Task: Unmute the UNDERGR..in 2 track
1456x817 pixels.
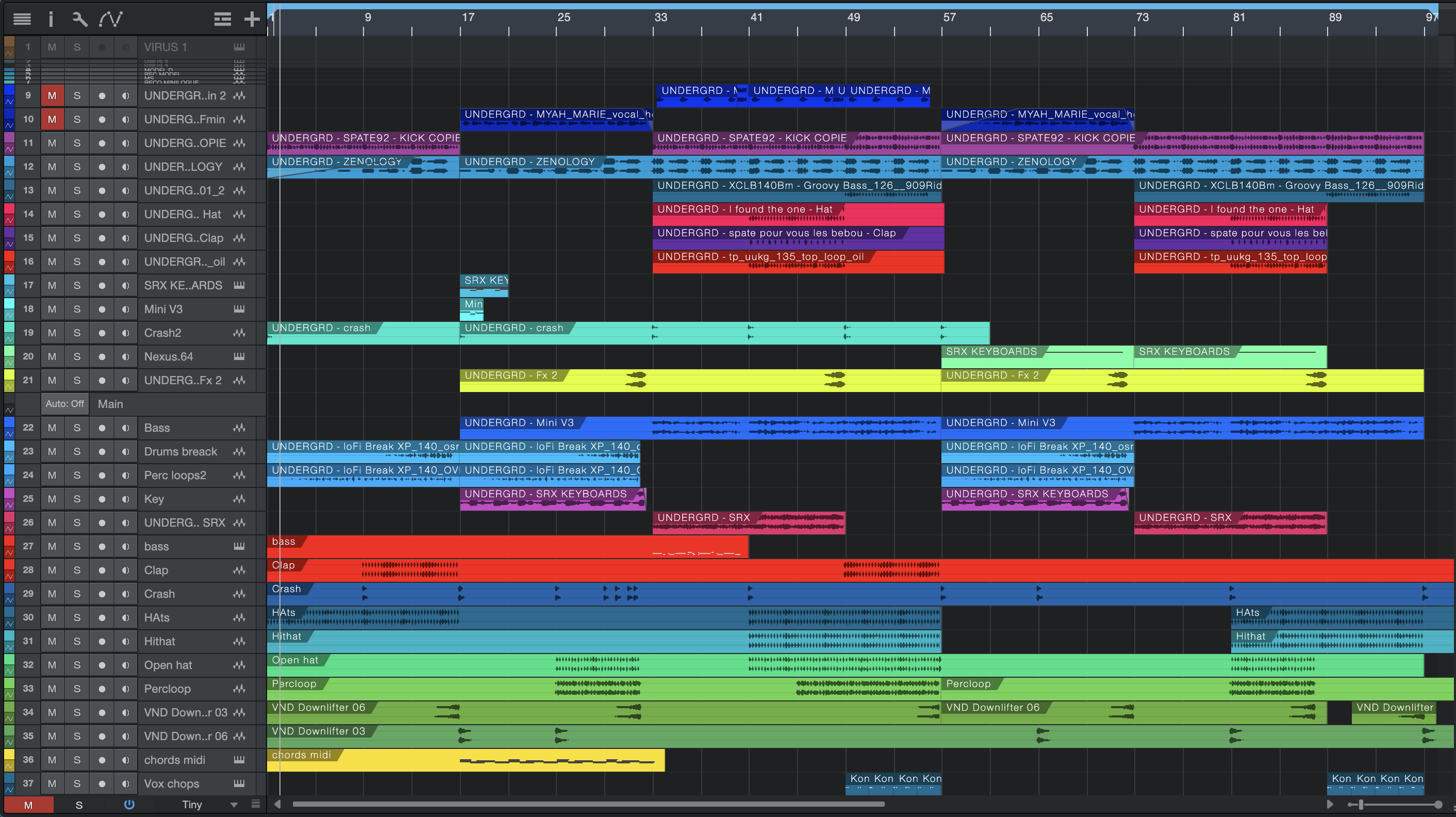Action: (x=52, y=95)
